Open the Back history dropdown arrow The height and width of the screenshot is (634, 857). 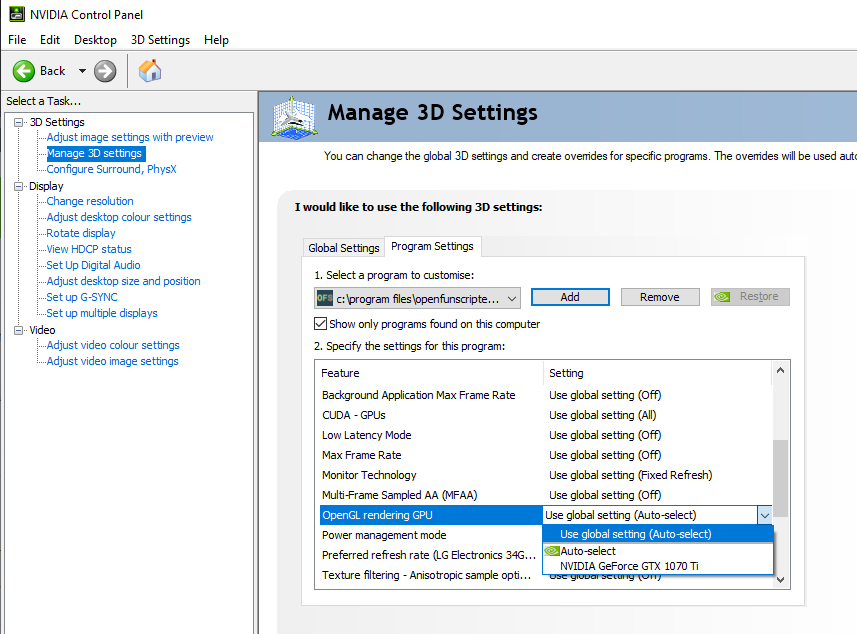[82, 71]
